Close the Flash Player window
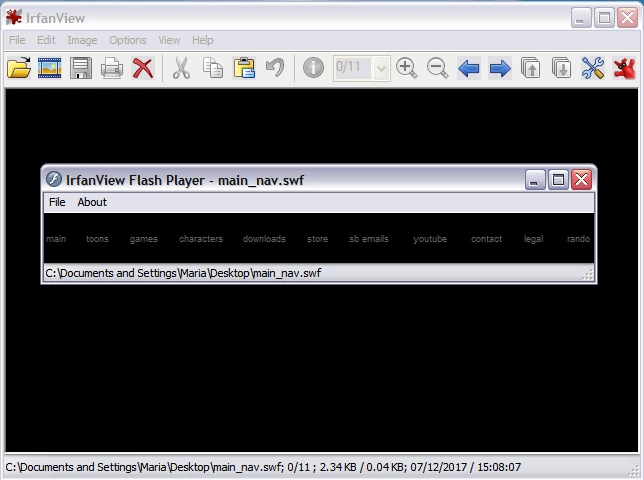Image resolution: width=644 pixels, height=480 pixels. [582, 179]
